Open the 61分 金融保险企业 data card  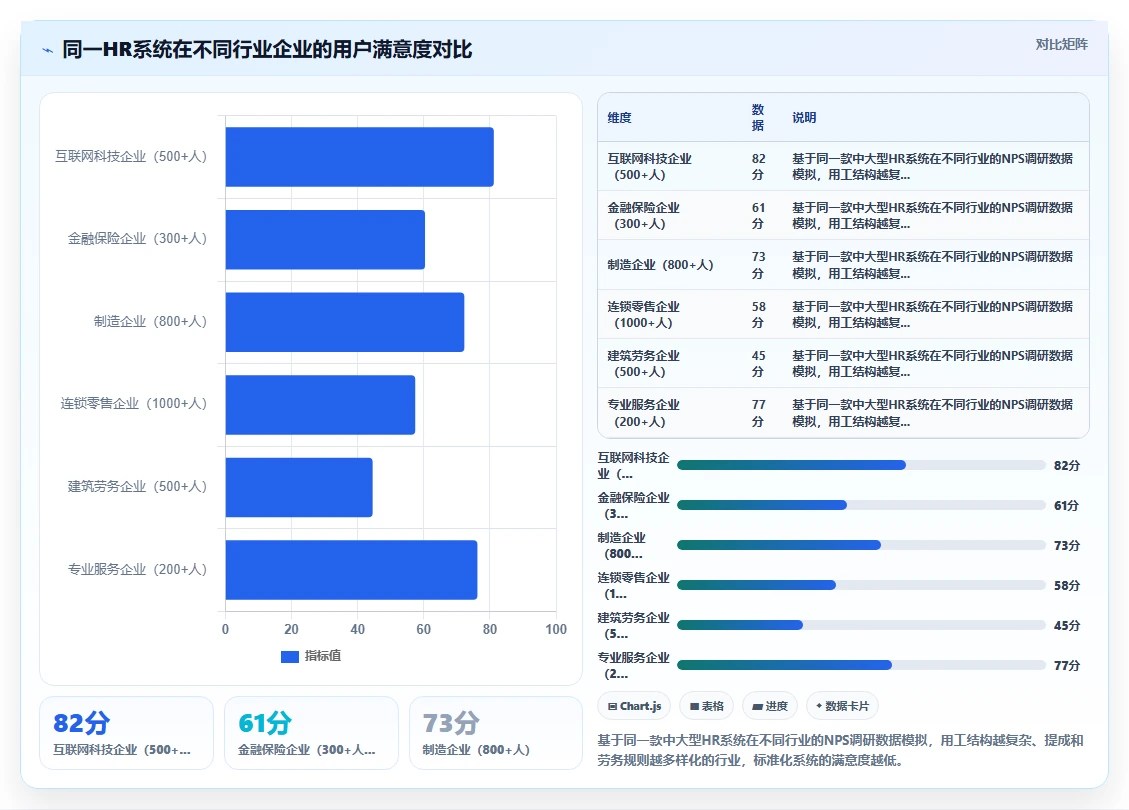[x=311, y=733]
